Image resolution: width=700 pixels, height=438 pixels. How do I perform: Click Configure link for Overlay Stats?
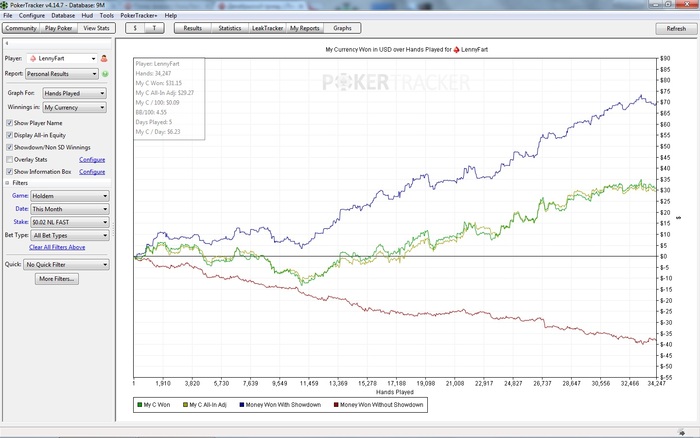(92, 160)
